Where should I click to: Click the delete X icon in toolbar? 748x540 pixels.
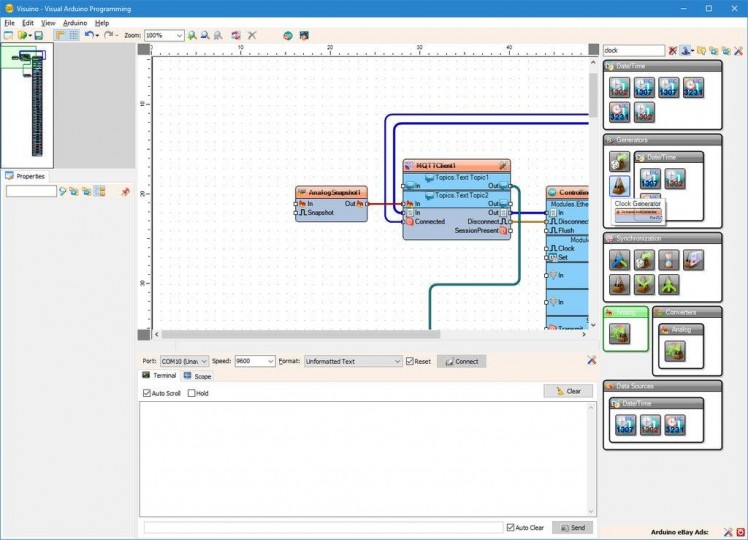click(x=252, y=35)
